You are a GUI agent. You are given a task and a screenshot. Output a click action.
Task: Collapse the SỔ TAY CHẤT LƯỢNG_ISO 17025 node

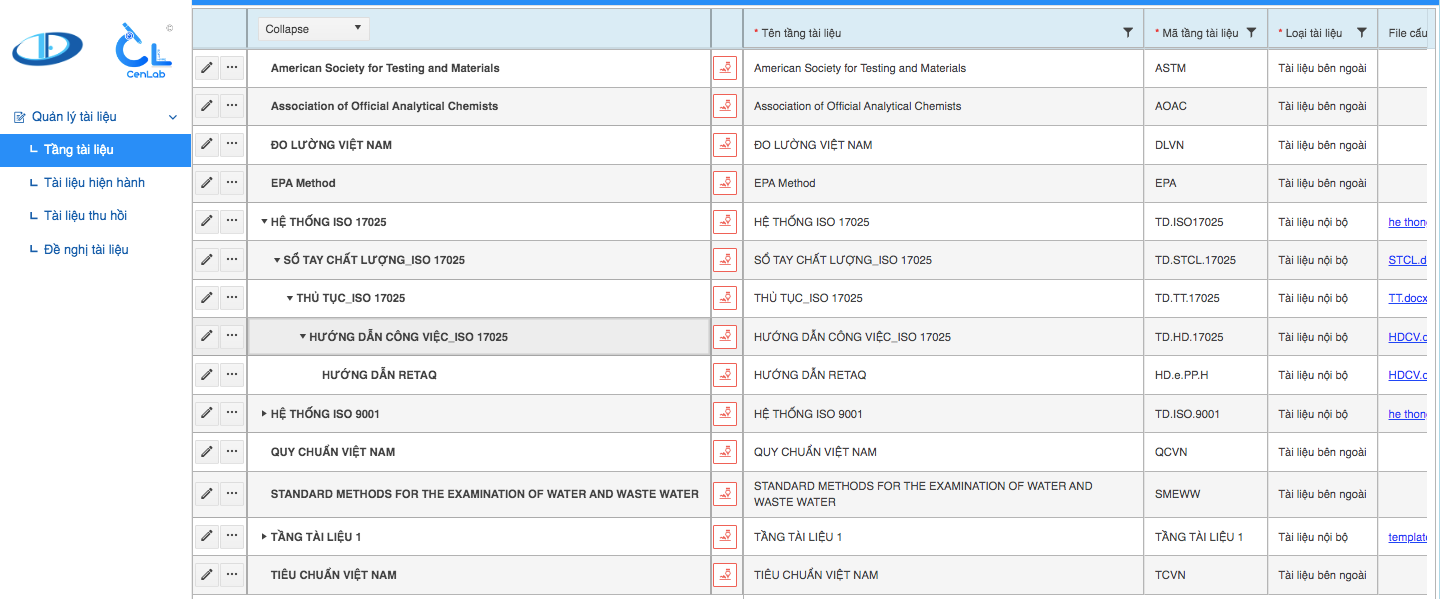tap(277, 260)
